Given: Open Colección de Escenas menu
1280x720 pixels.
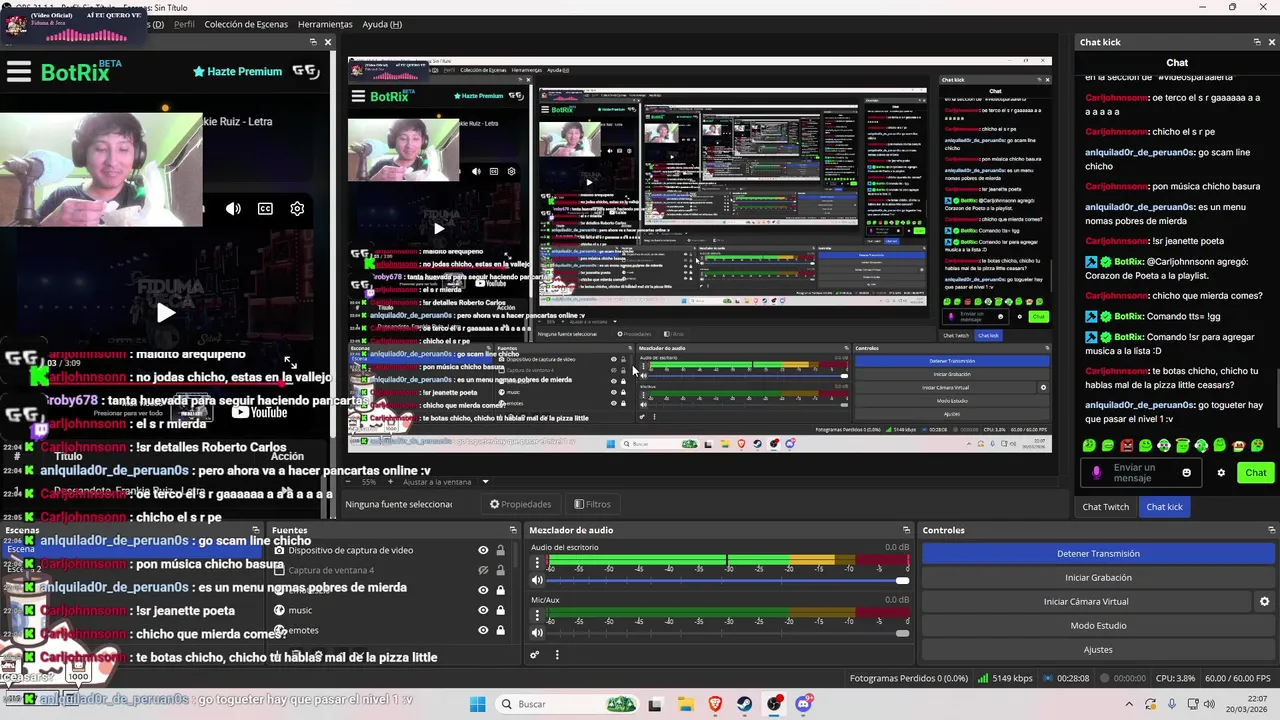Looking at the screenshot, I should (246, 24).
